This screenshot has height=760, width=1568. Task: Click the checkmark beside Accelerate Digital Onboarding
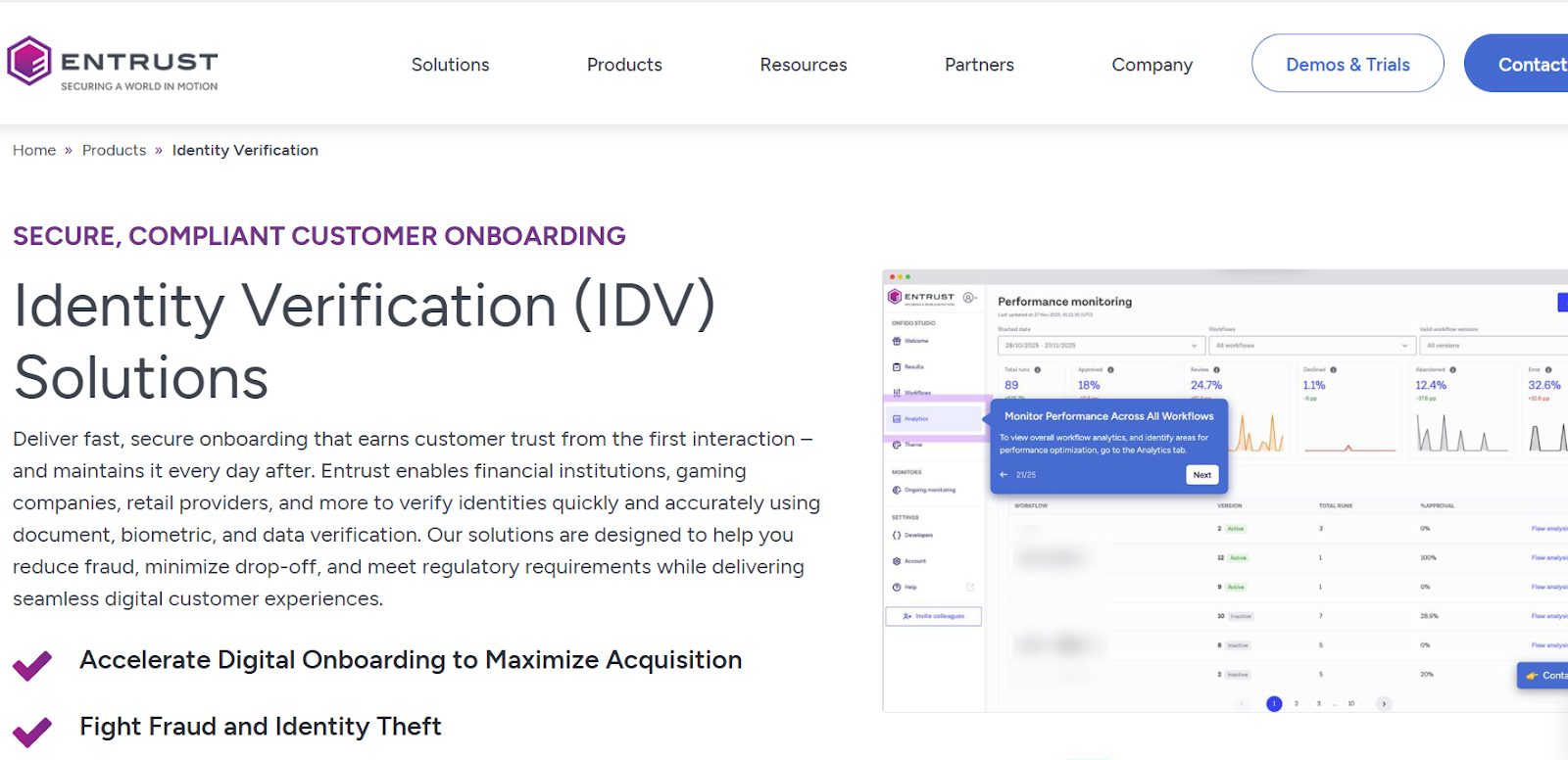click(x=32, y=665)
